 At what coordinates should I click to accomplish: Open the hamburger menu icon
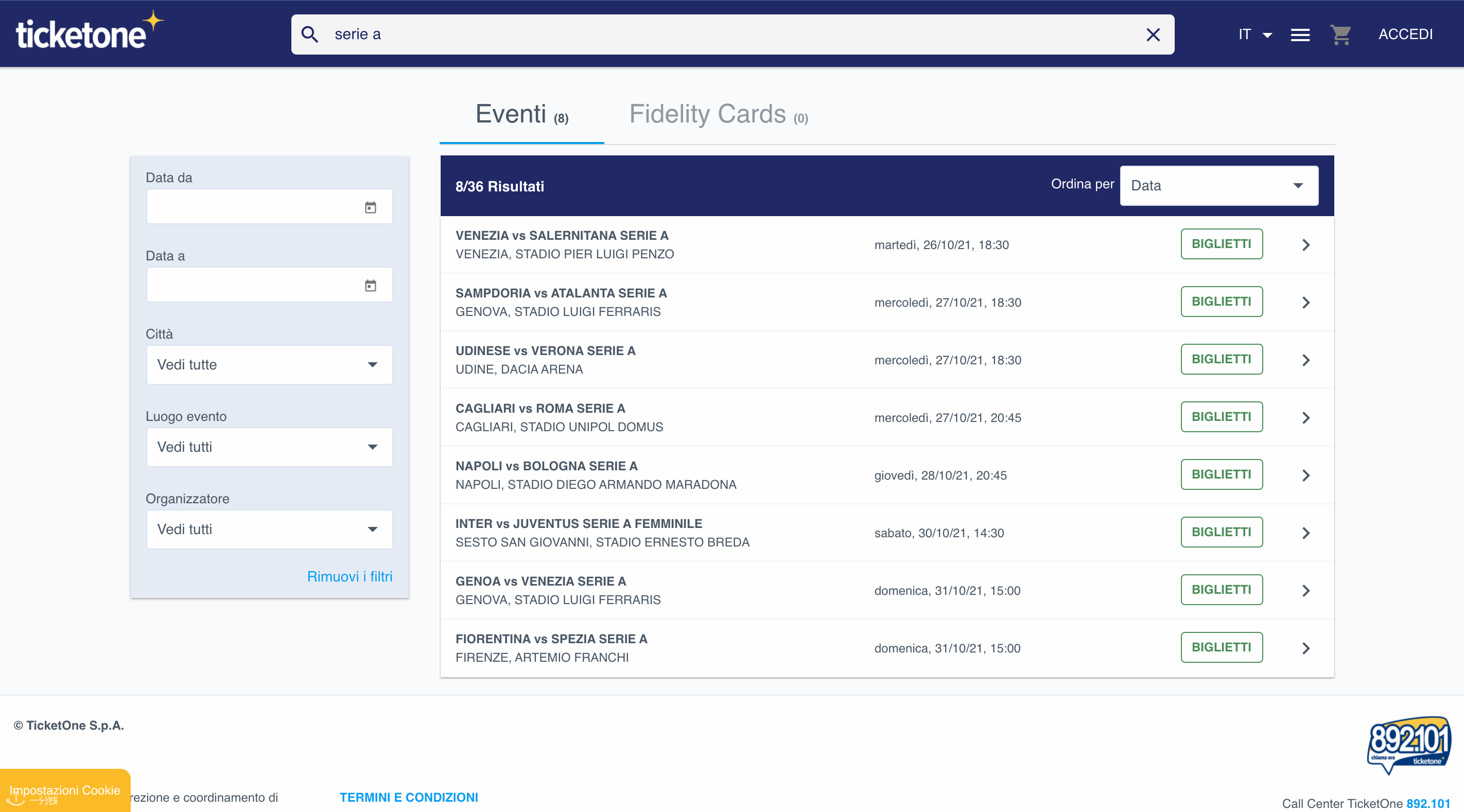pos(1300,34)
